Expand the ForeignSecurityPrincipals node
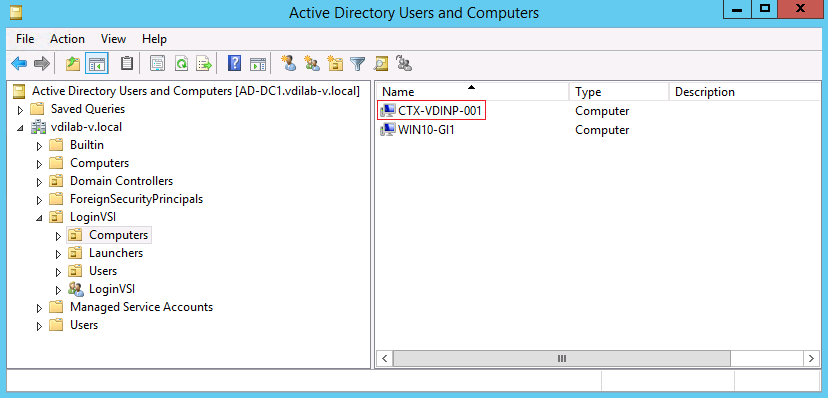This screenshot has height=398, width=828. [x=40, y=200]
